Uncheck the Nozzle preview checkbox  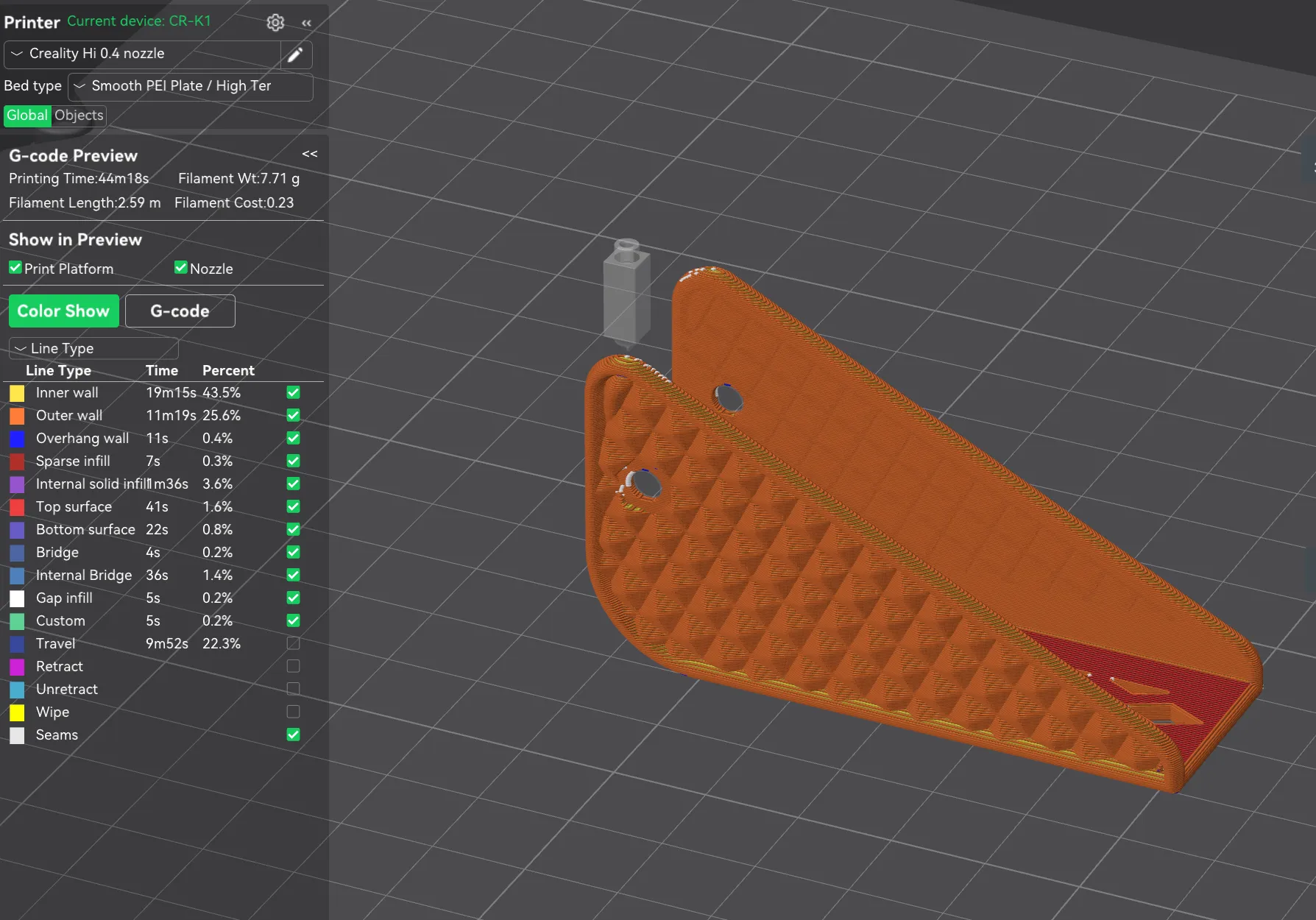(x=181, y=268)
